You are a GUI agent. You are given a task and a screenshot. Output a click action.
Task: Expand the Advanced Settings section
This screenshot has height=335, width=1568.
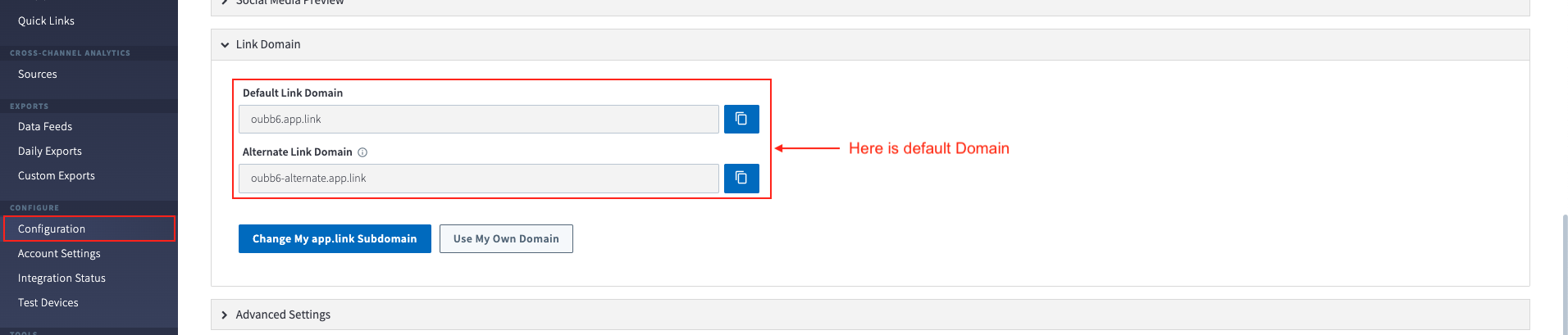click(225, 315)
